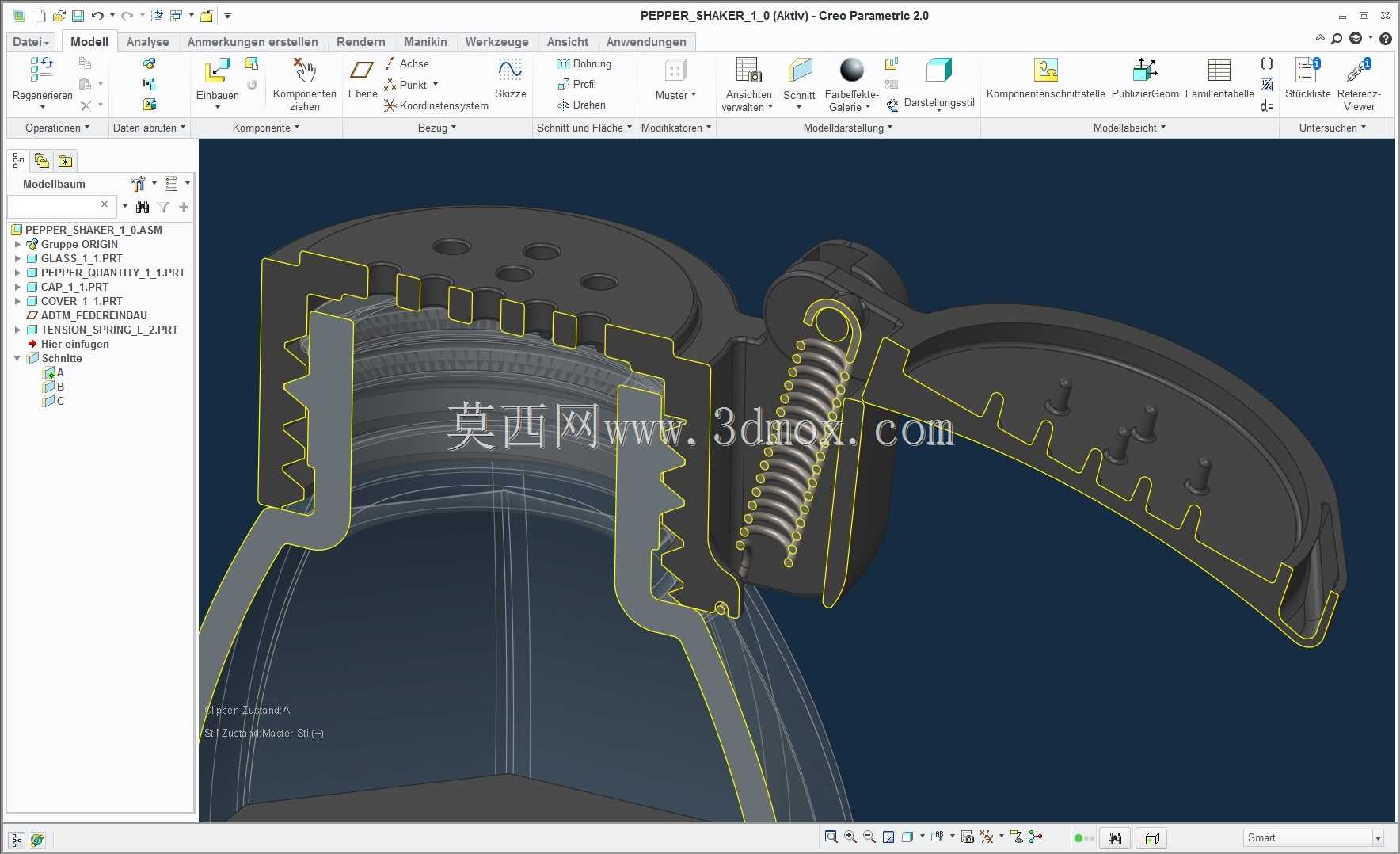The width and height of the screenshot is (1400, 854).
Task: Switch to the Analyse tab
Action: click(x=147, y=42)
